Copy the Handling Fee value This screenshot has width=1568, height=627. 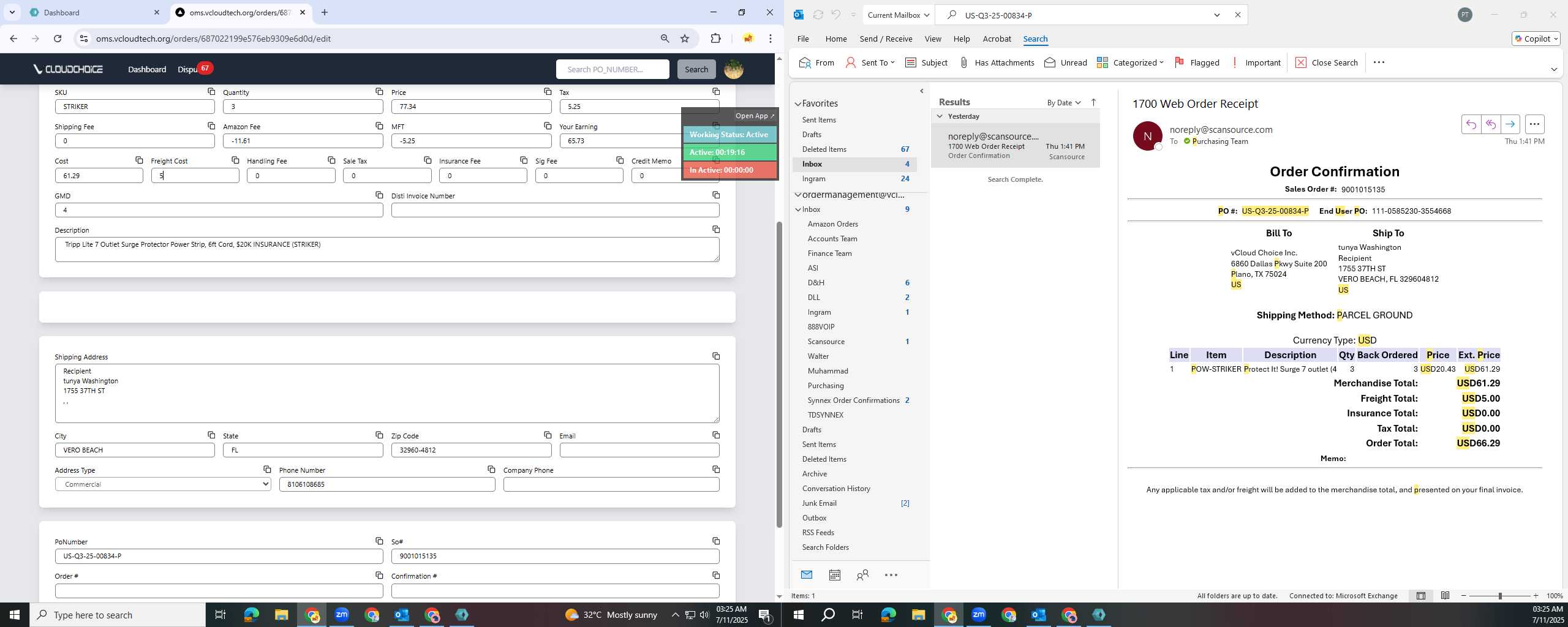click(331, 160)
